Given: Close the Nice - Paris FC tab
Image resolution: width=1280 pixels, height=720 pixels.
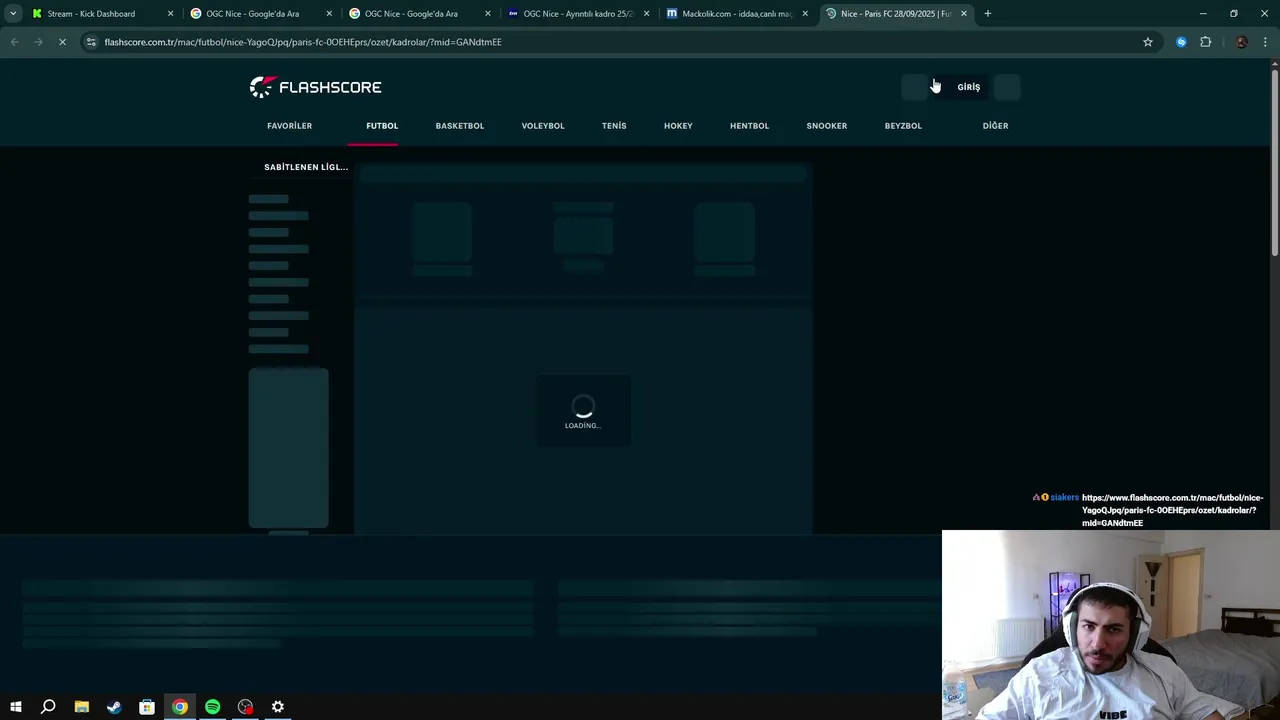Looking at the screenshot, I should pyautogui.click(x=964, y=14).
